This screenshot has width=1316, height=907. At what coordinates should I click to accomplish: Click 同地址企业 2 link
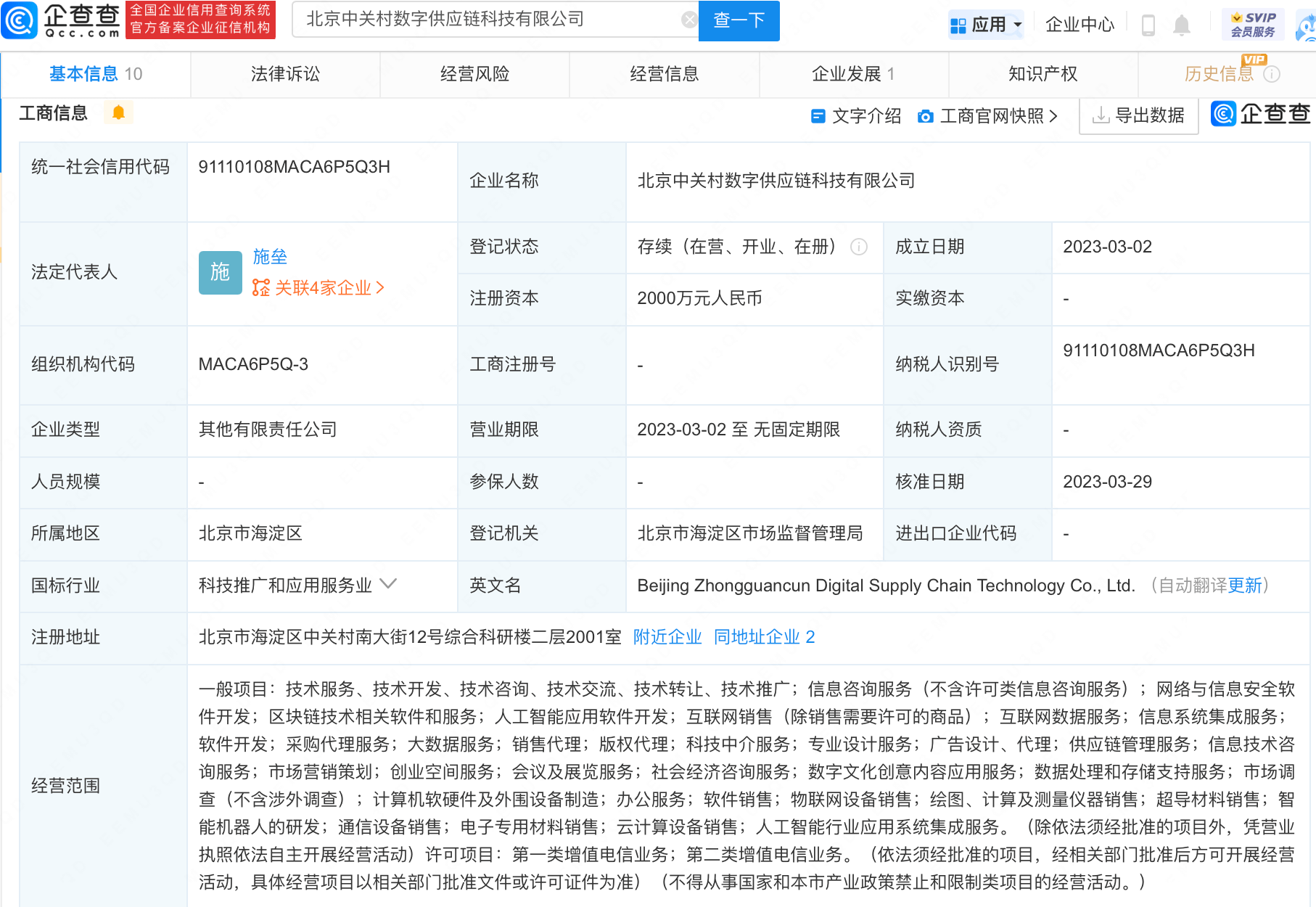click(764, 637)
